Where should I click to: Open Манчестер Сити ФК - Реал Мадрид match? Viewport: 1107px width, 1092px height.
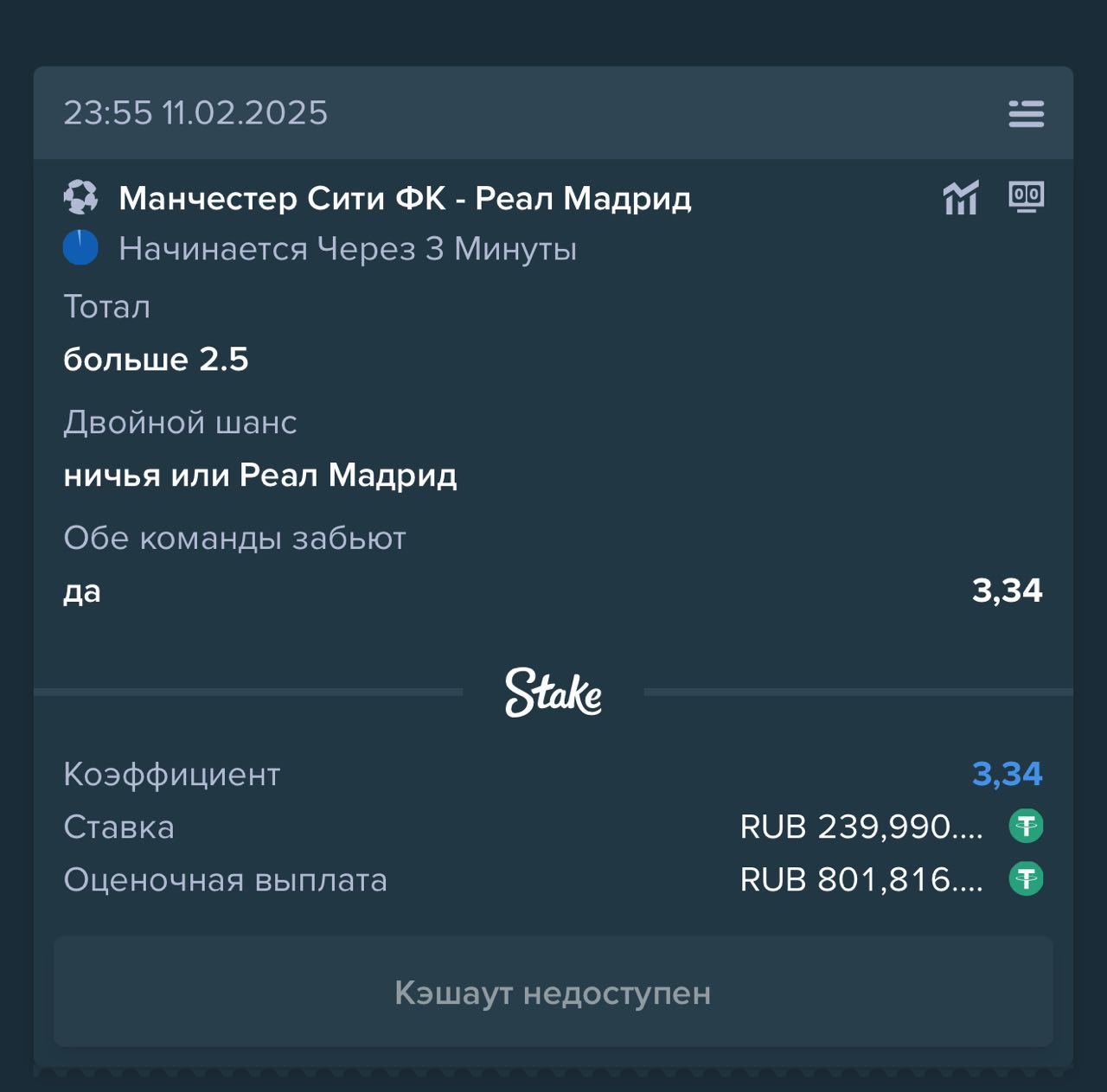pyautogui.click(x=405, y=198)
